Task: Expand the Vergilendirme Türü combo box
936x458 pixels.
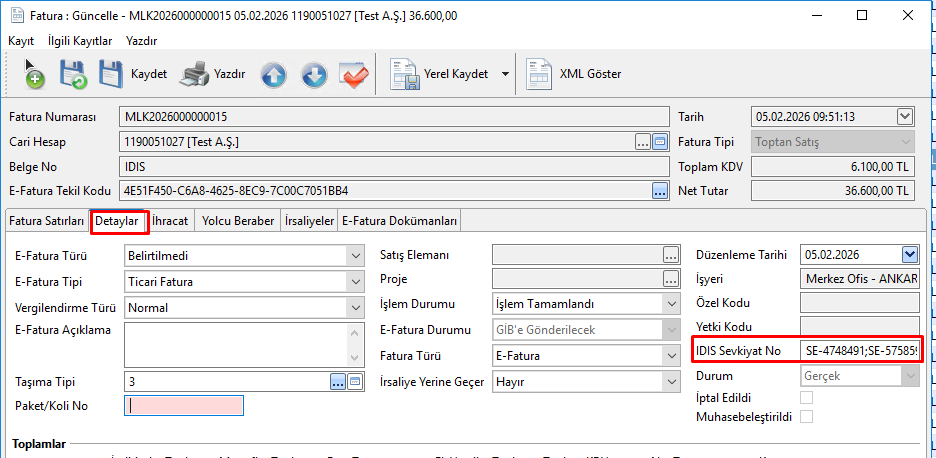Action: pyautogui.click(x=355, y=308)
